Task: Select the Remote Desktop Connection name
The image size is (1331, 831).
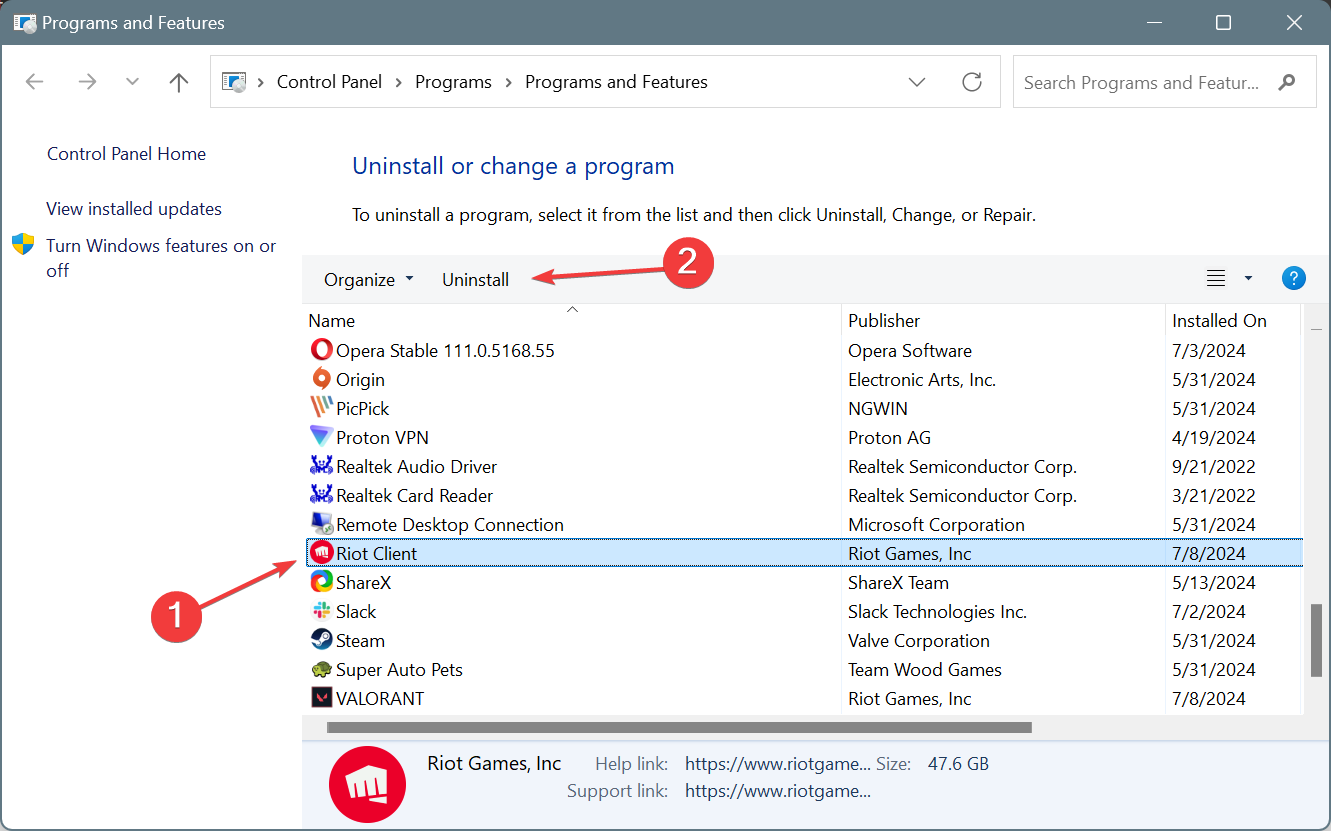Action: [x=450, y=525]
